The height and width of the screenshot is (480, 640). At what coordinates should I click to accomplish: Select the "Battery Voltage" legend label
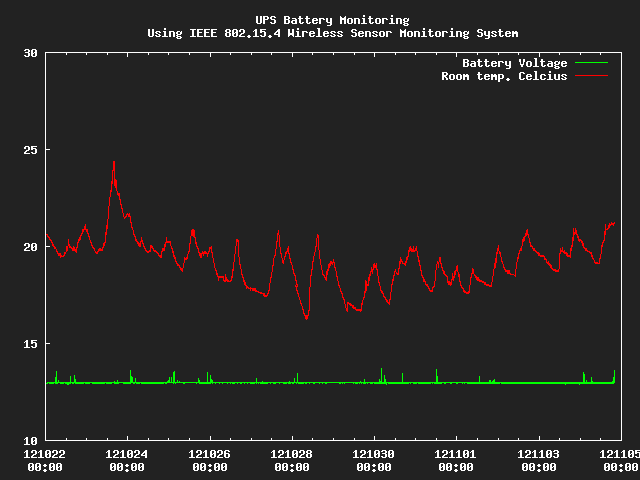coord(514,63)
